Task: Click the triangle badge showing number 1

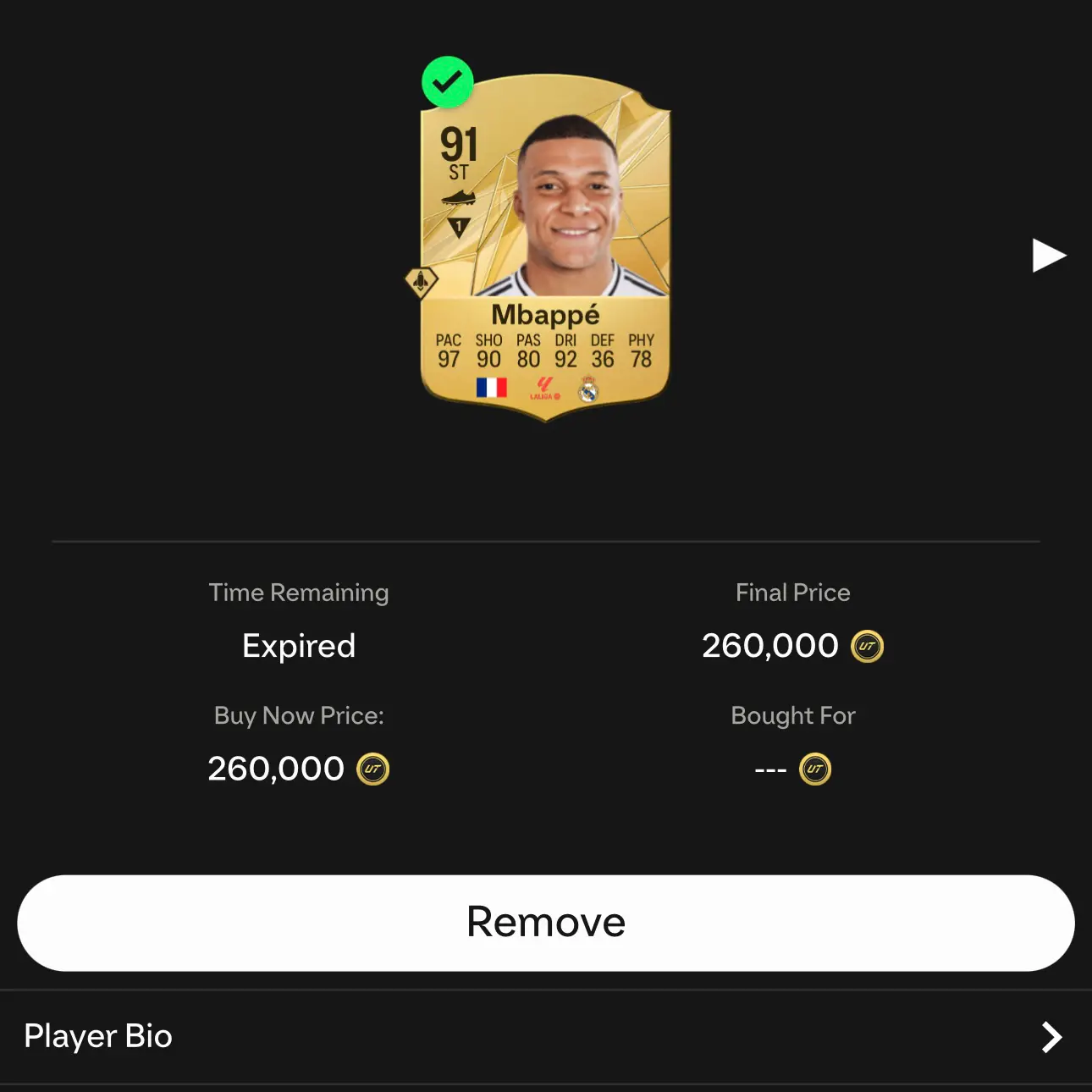Action: (459, 227)
